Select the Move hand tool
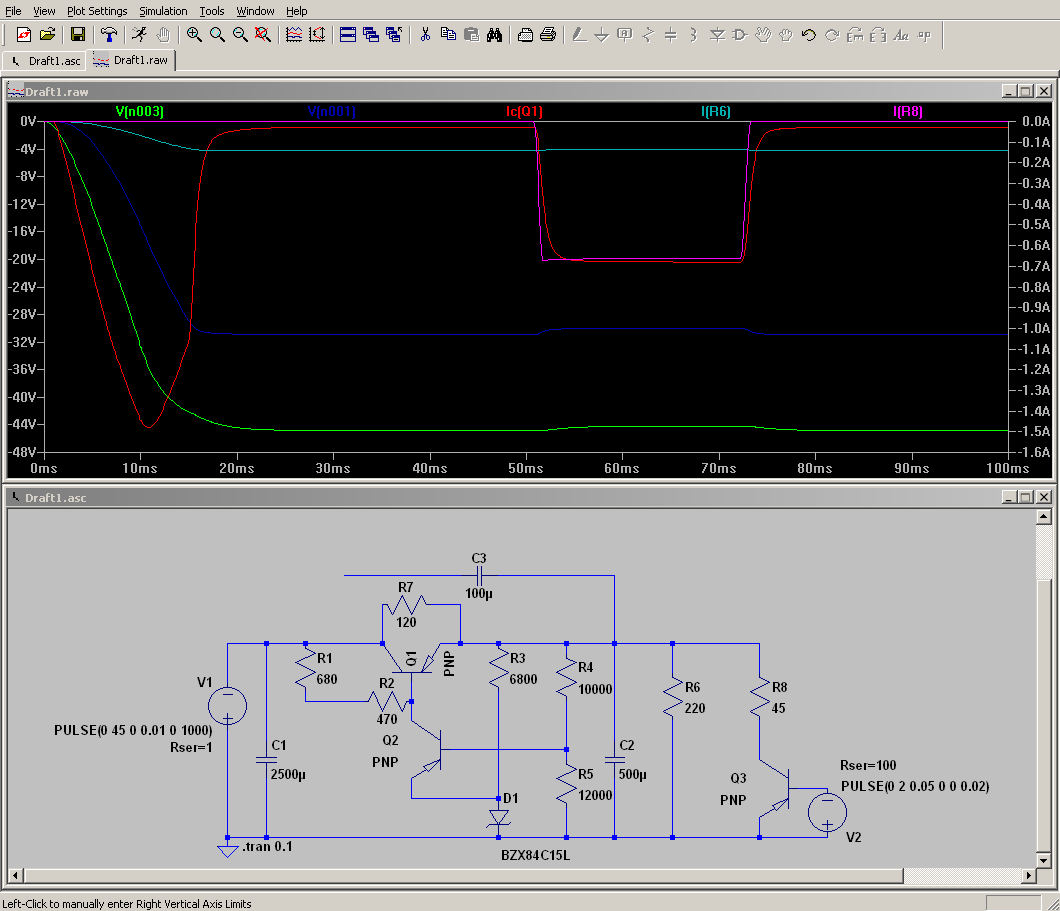This screenshot has height=911, width=1060. [763, 34]
